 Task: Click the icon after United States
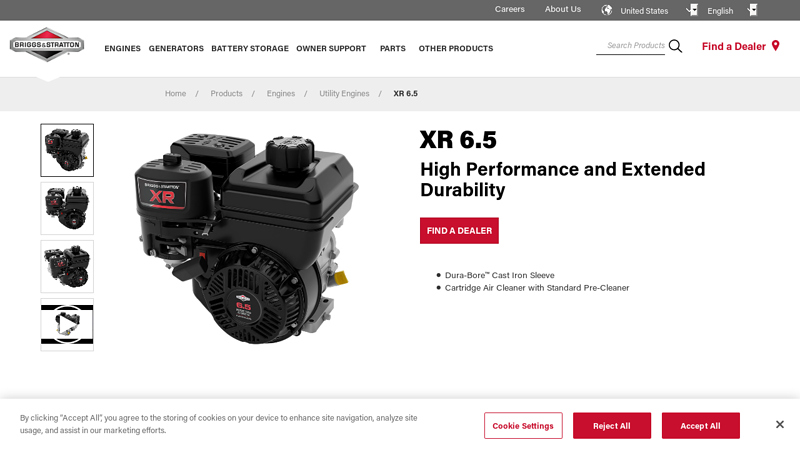tap(692, 10)
